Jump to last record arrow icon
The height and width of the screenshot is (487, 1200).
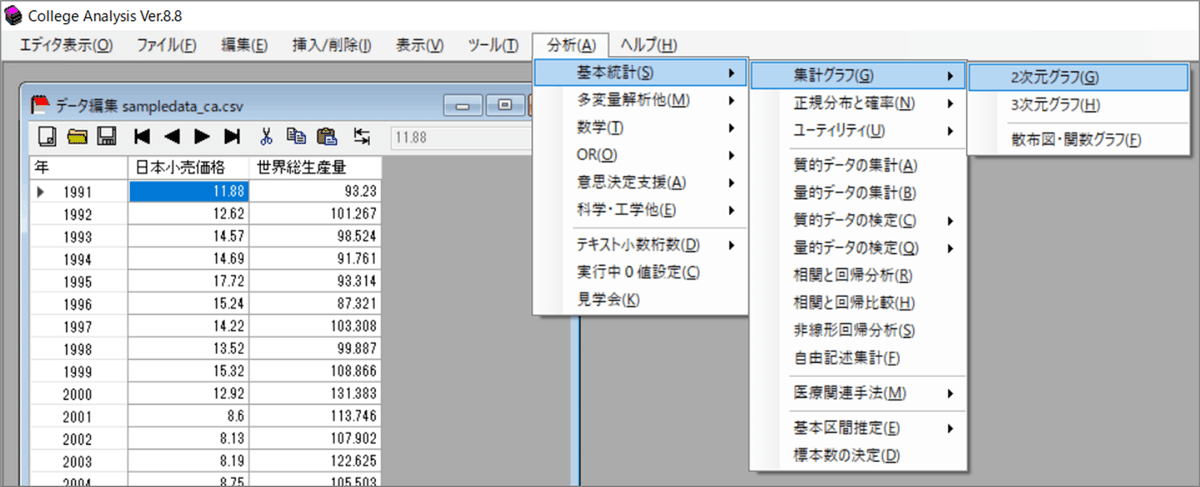tap(232, 136)
